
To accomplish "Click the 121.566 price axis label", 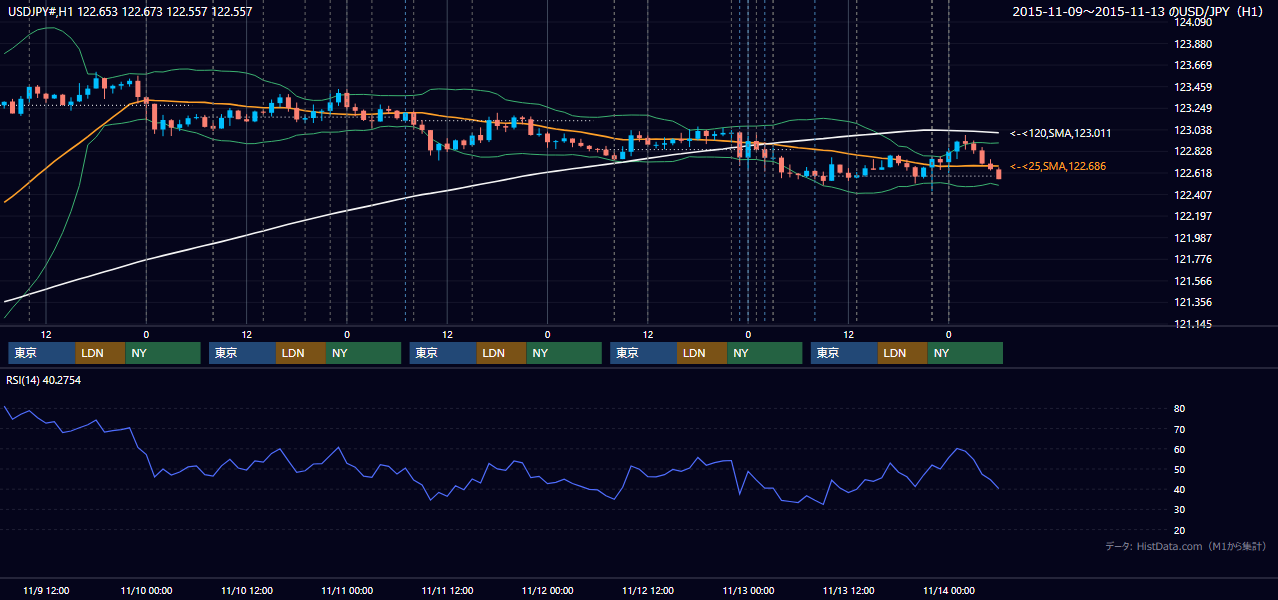I will click(1193, 281).
